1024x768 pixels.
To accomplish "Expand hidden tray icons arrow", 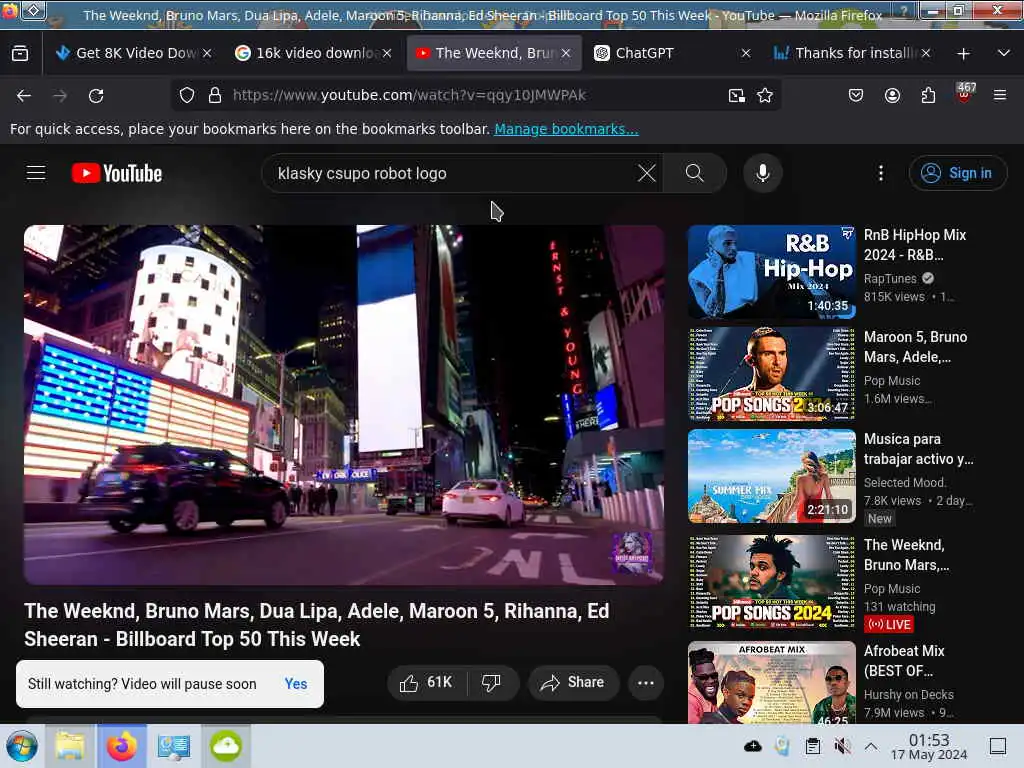I will click(x=871, y=746).
